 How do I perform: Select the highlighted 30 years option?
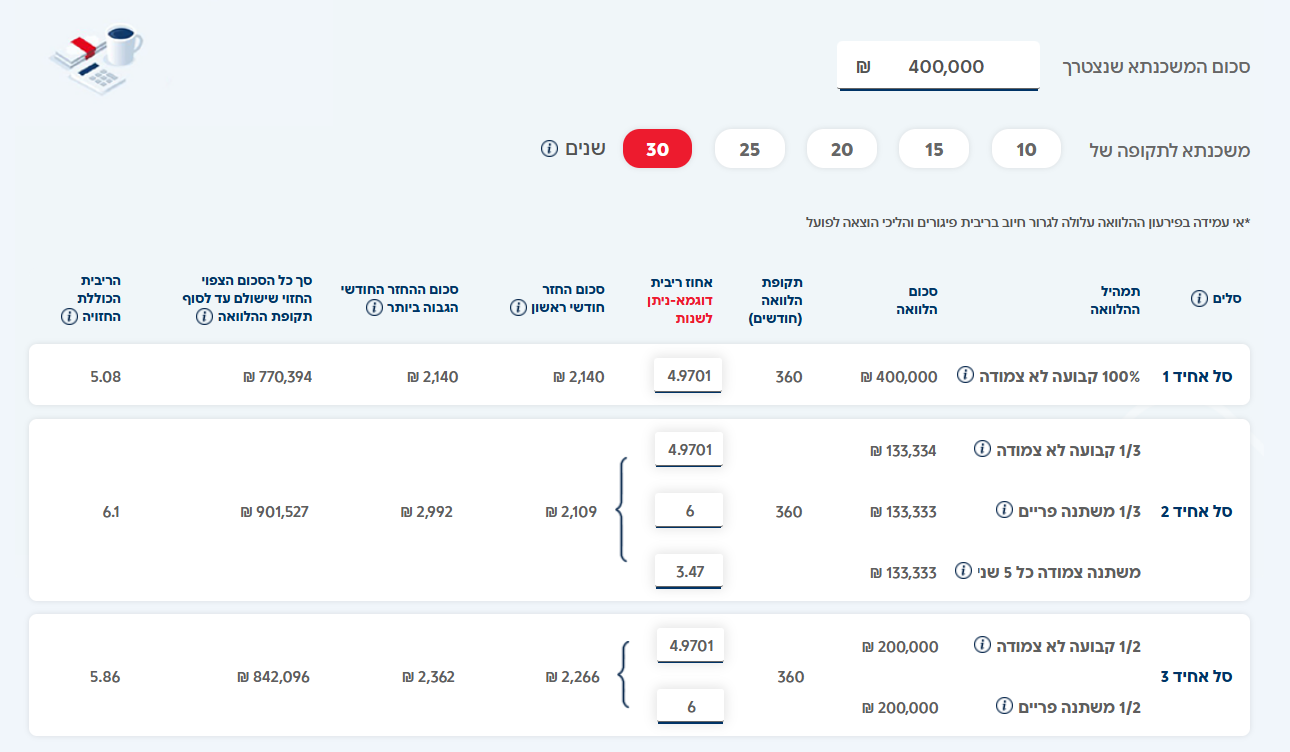coord(657,150)
